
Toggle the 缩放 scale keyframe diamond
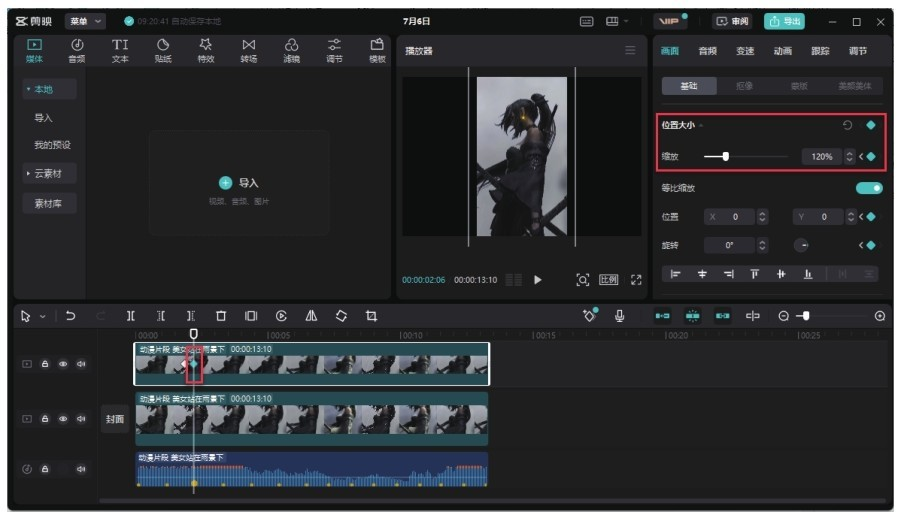point(871,156)
